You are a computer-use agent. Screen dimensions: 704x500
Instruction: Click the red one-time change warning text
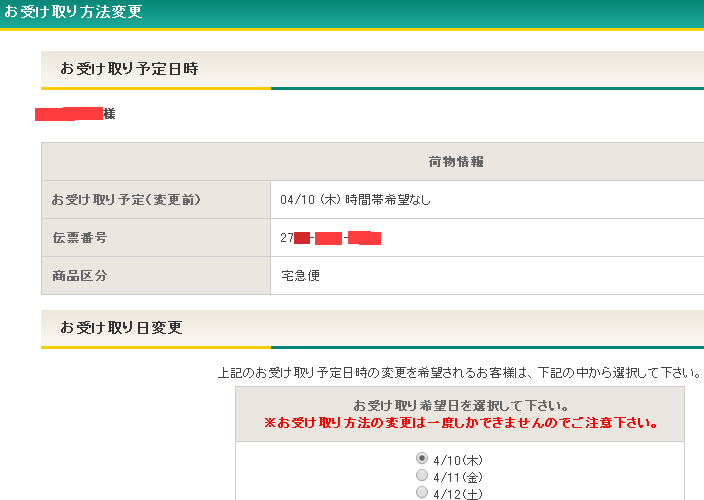coord(460,423)
